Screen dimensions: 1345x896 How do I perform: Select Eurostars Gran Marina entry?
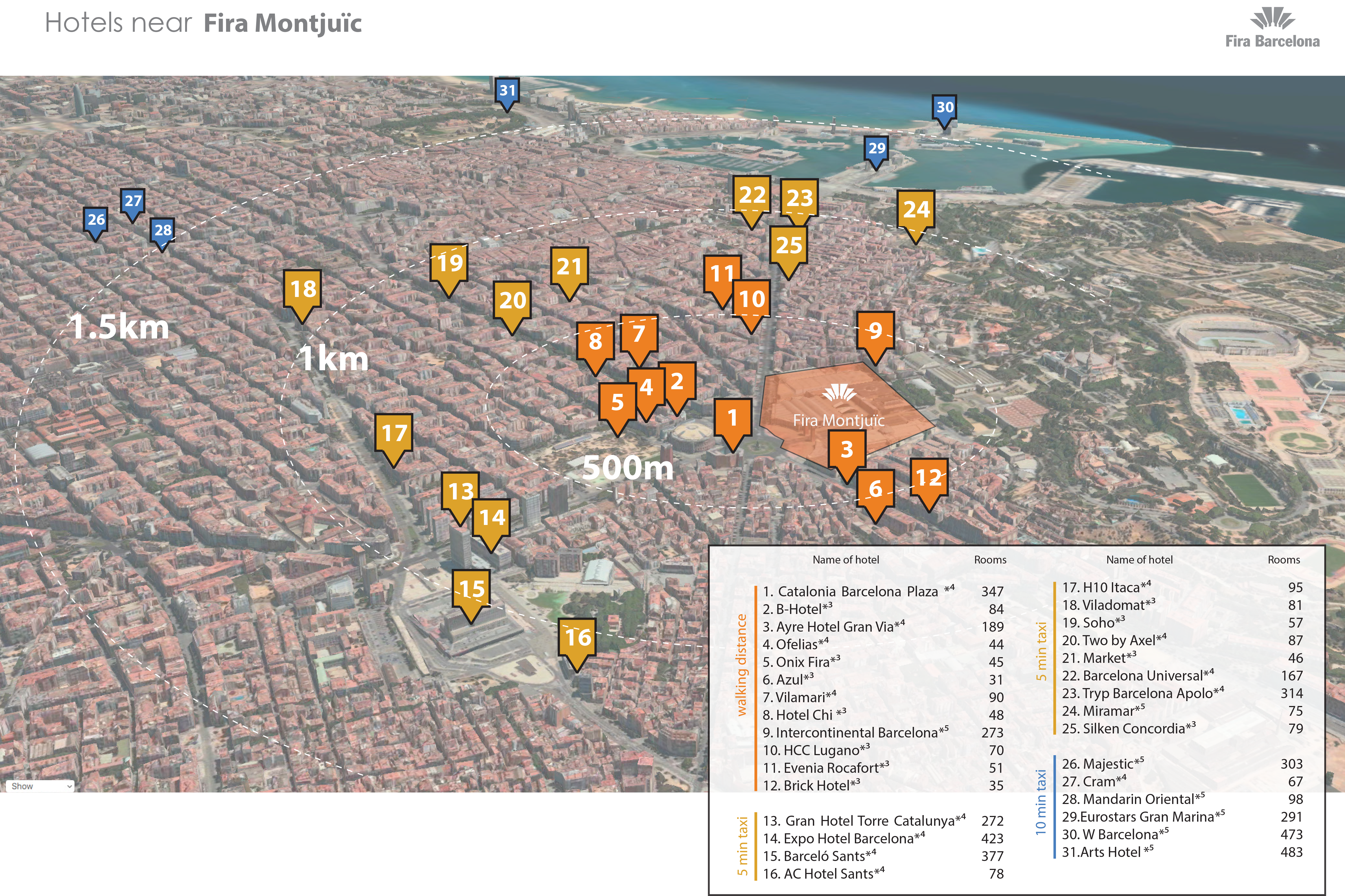1183,817
